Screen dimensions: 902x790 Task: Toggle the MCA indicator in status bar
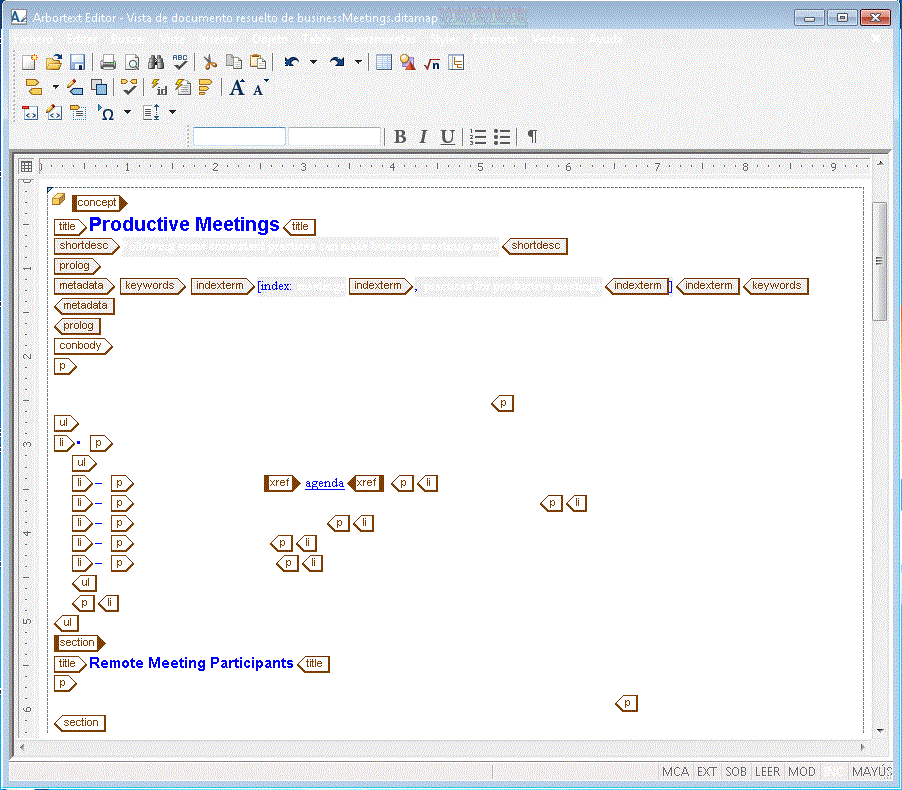click(675, 772)
